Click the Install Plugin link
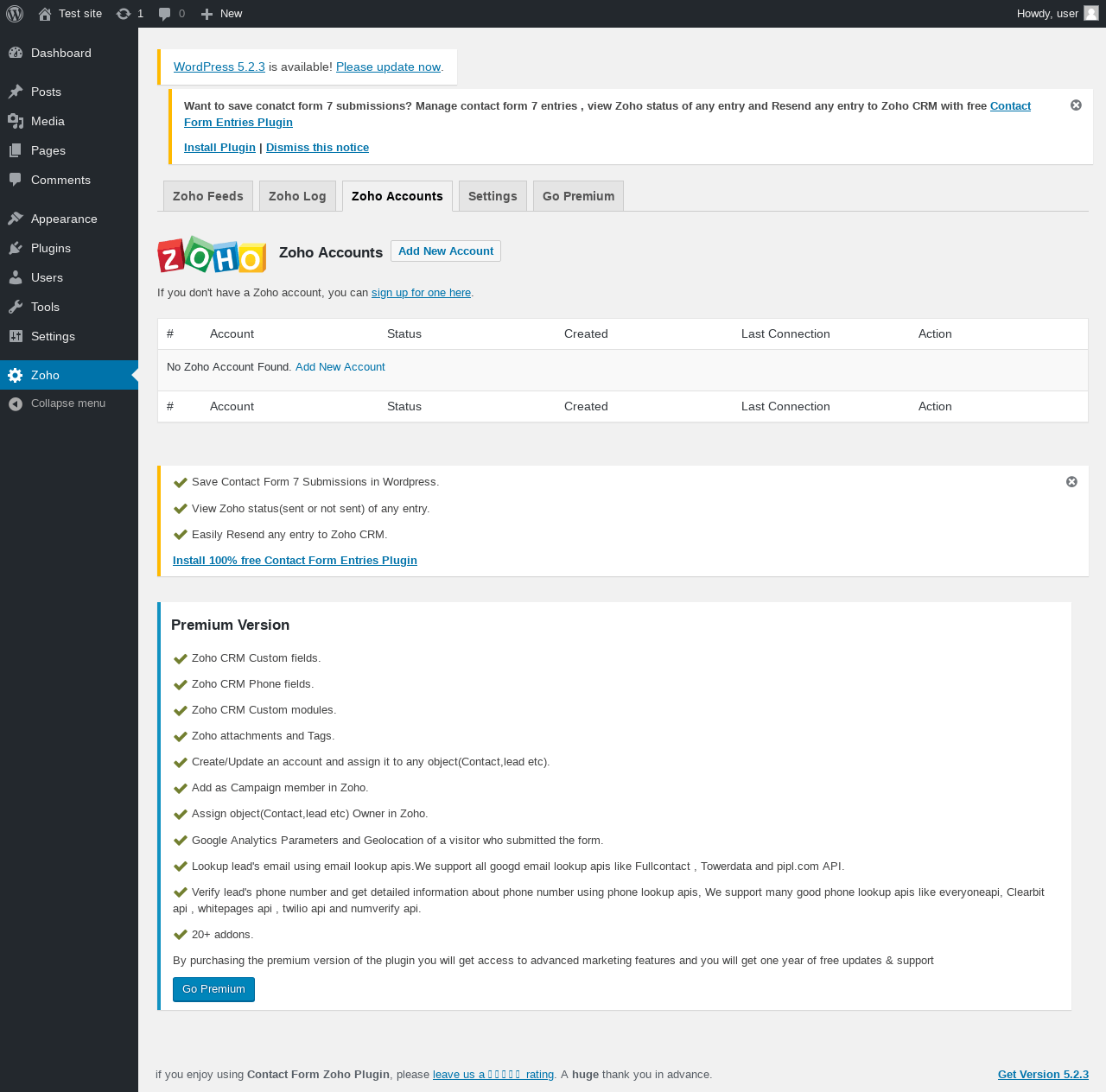1106x1092 pixels. tap(219, 147)
